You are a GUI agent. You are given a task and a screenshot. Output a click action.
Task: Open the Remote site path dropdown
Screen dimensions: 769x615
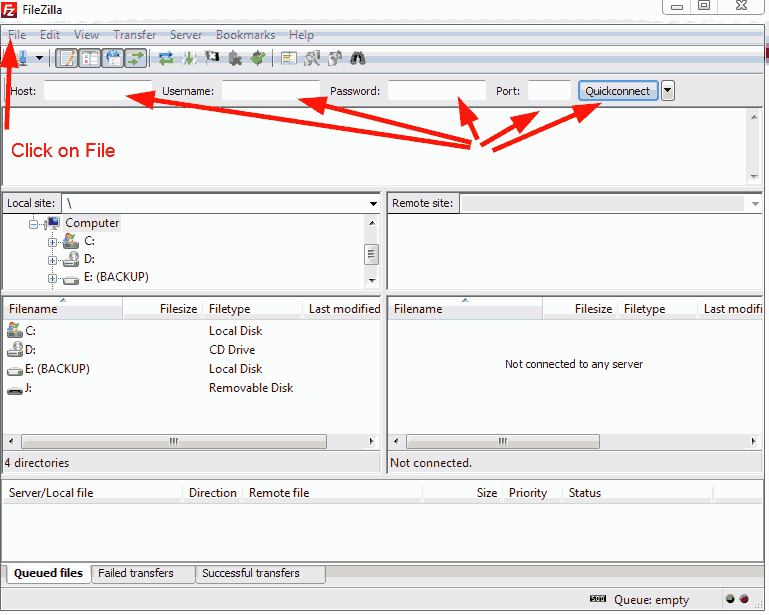point(755,204)
